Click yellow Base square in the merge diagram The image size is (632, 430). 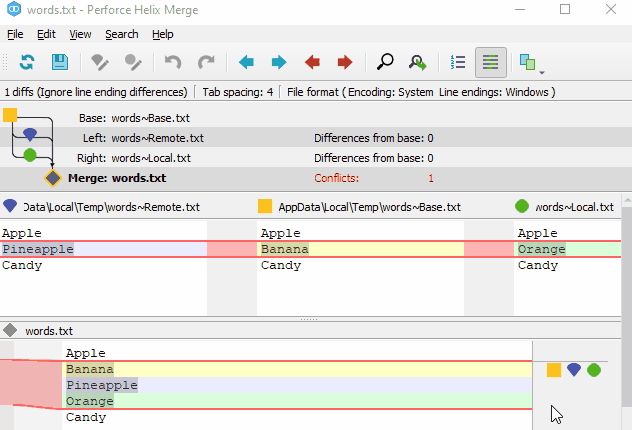10,115
